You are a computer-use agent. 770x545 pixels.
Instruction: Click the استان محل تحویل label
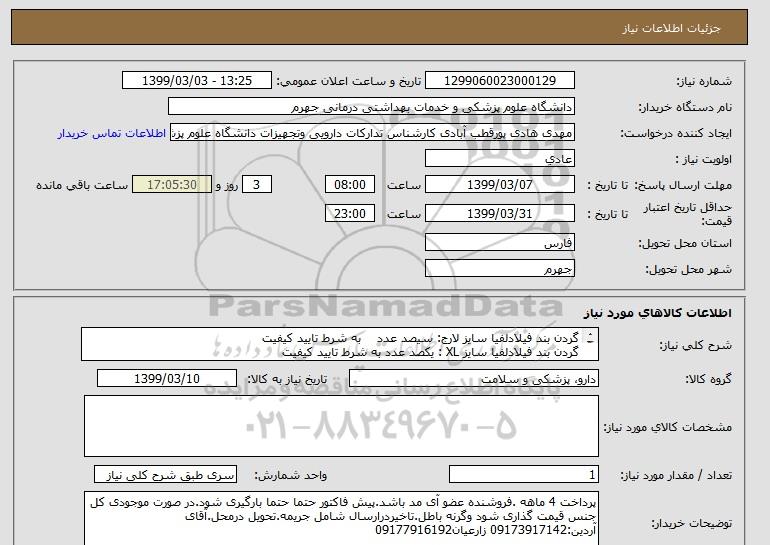685,243
